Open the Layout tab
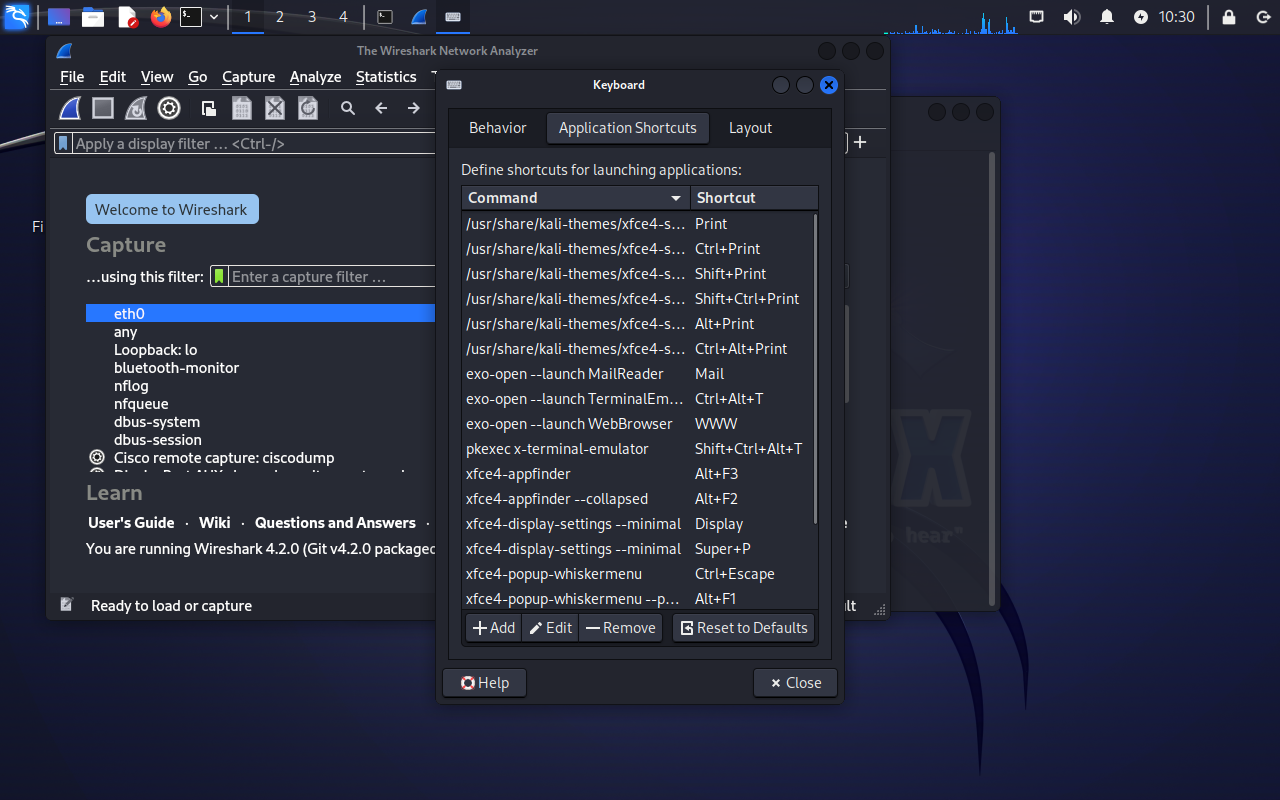Screen dimensions: 1280x800 click(750, 128)
